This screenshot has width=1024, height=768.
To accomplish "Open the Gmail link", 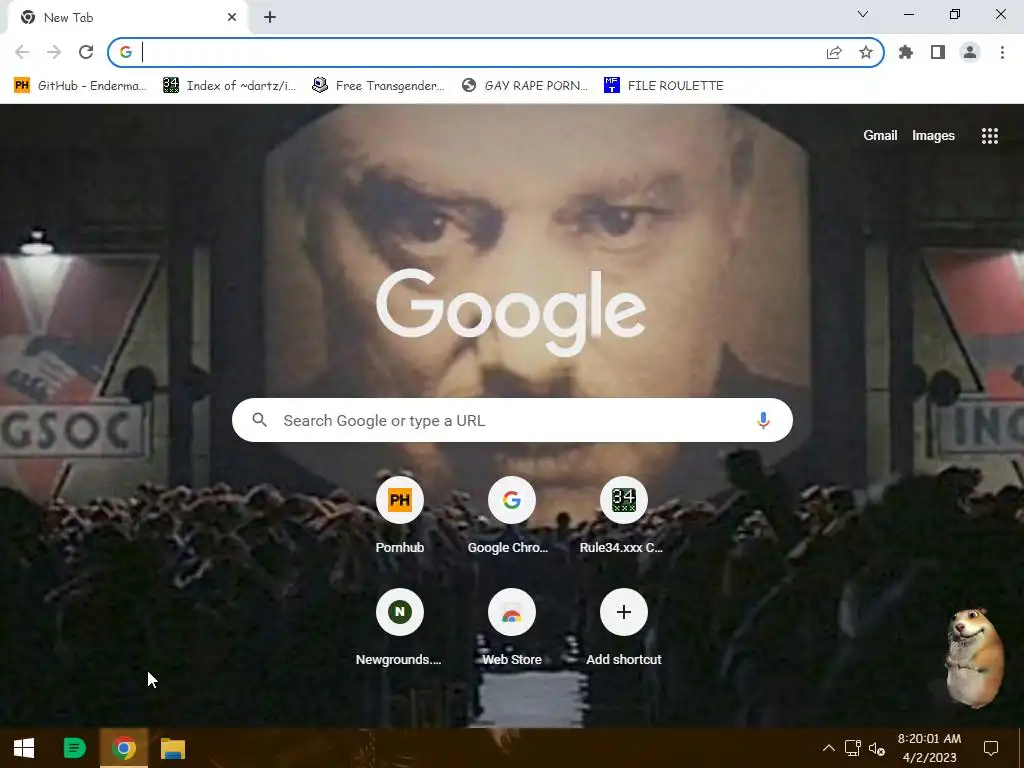I will 880,136.
